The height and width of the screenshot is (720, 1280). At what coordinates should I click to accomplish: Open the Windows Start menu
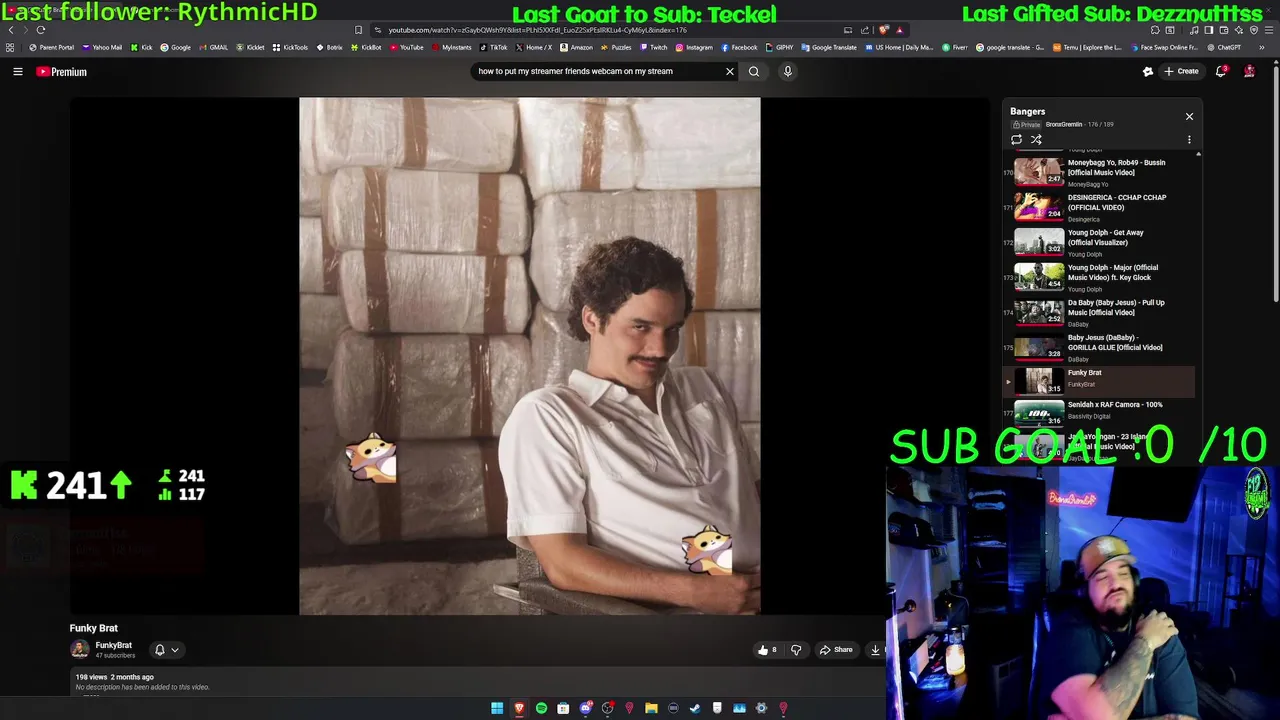tap(497, 708)
